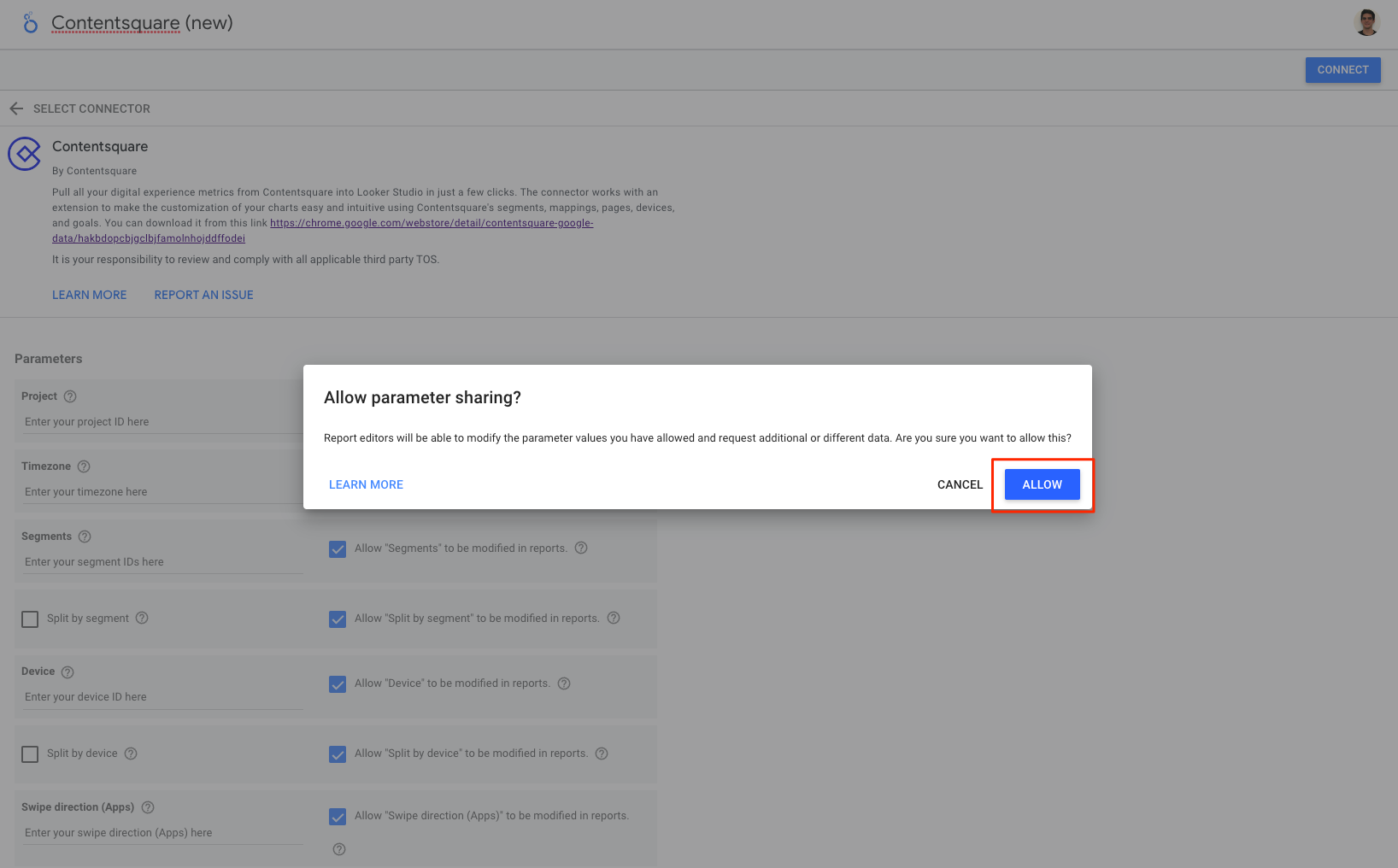Click help icon next to Swipe direction (Apps)

point(148,807)
